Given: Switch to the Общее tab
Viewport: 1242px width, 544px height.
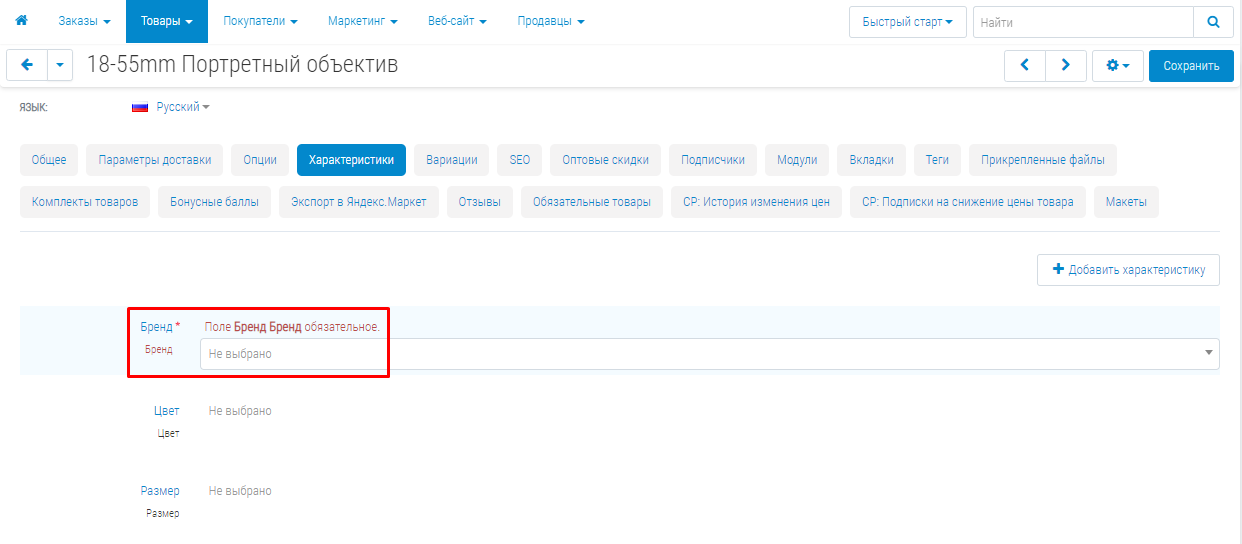Looking at the screenshot, I should [49, 160].
